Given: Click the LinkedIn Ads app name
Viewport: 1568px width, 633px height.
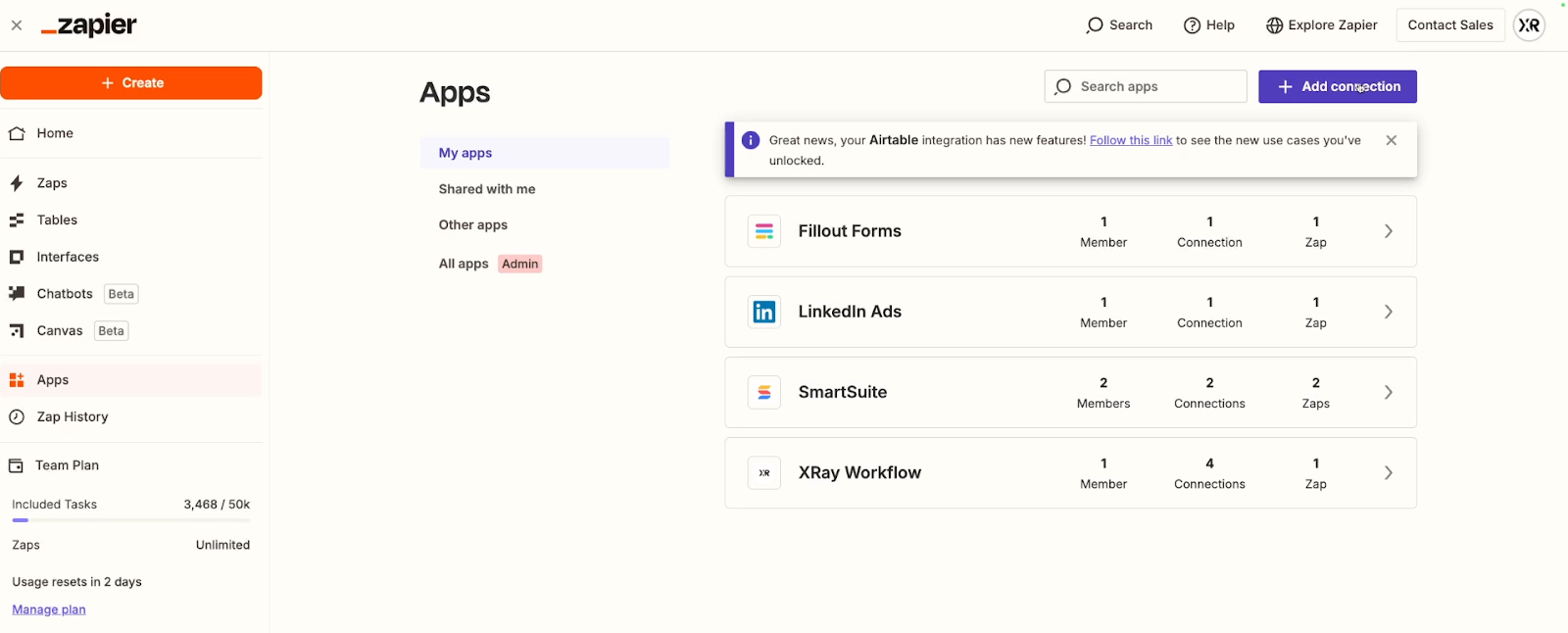Looking at the screenshot, I should 850,312.
